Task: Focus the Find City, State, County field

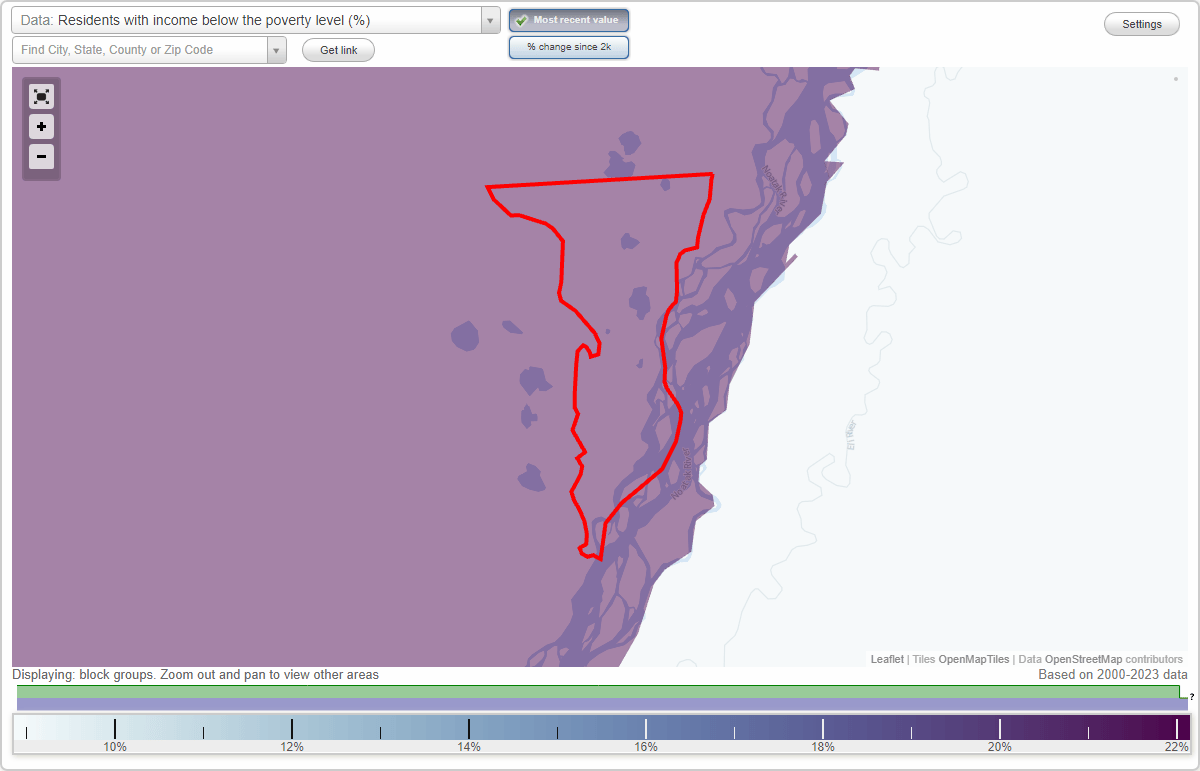Action: point(140,50)
